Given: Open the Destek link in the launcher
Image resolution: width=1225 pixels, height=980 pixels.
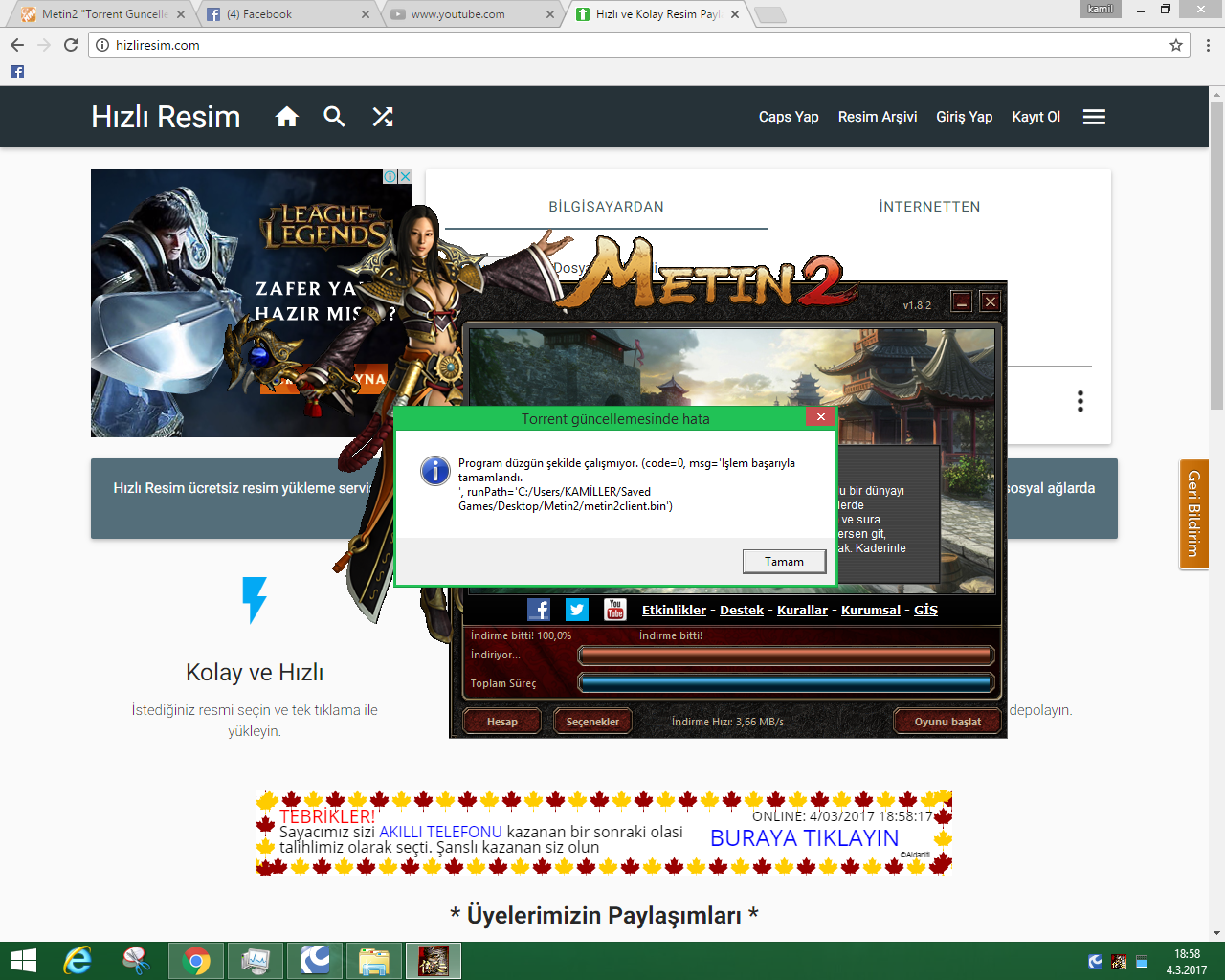Looking at the screenshot, I should 742,610.
